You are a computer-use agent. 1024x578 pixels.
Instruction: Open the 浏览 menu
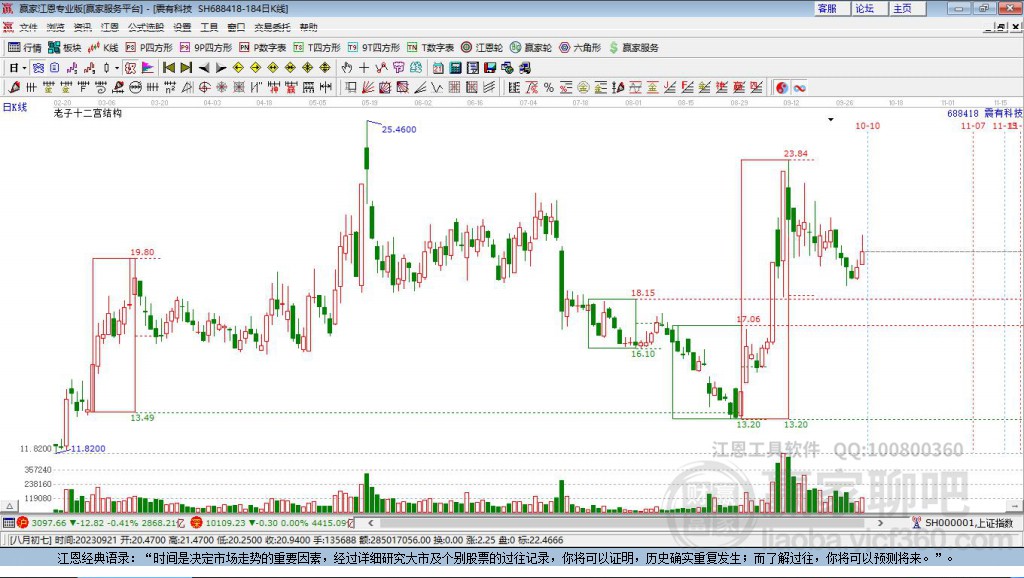coord(56,27)
